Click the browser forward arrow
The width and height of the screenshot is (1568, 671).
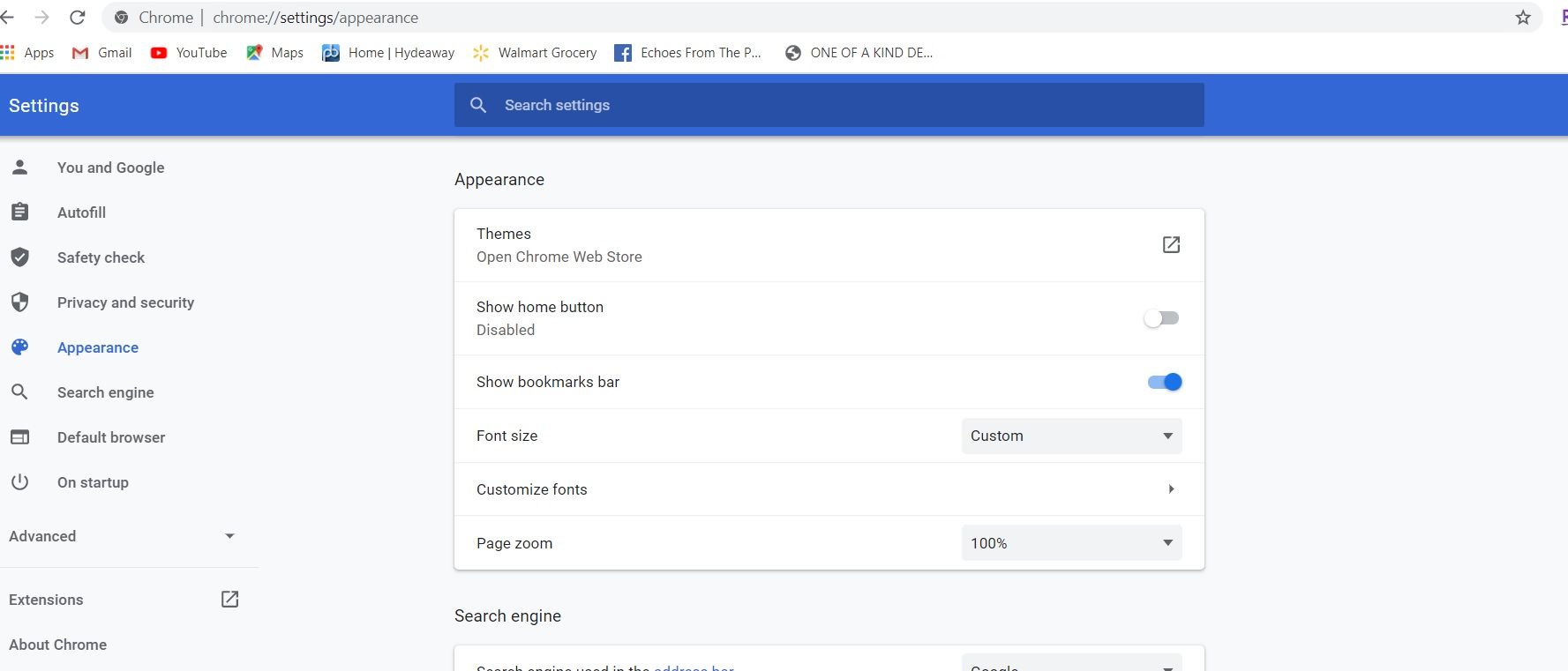click(x=41, y=18)
